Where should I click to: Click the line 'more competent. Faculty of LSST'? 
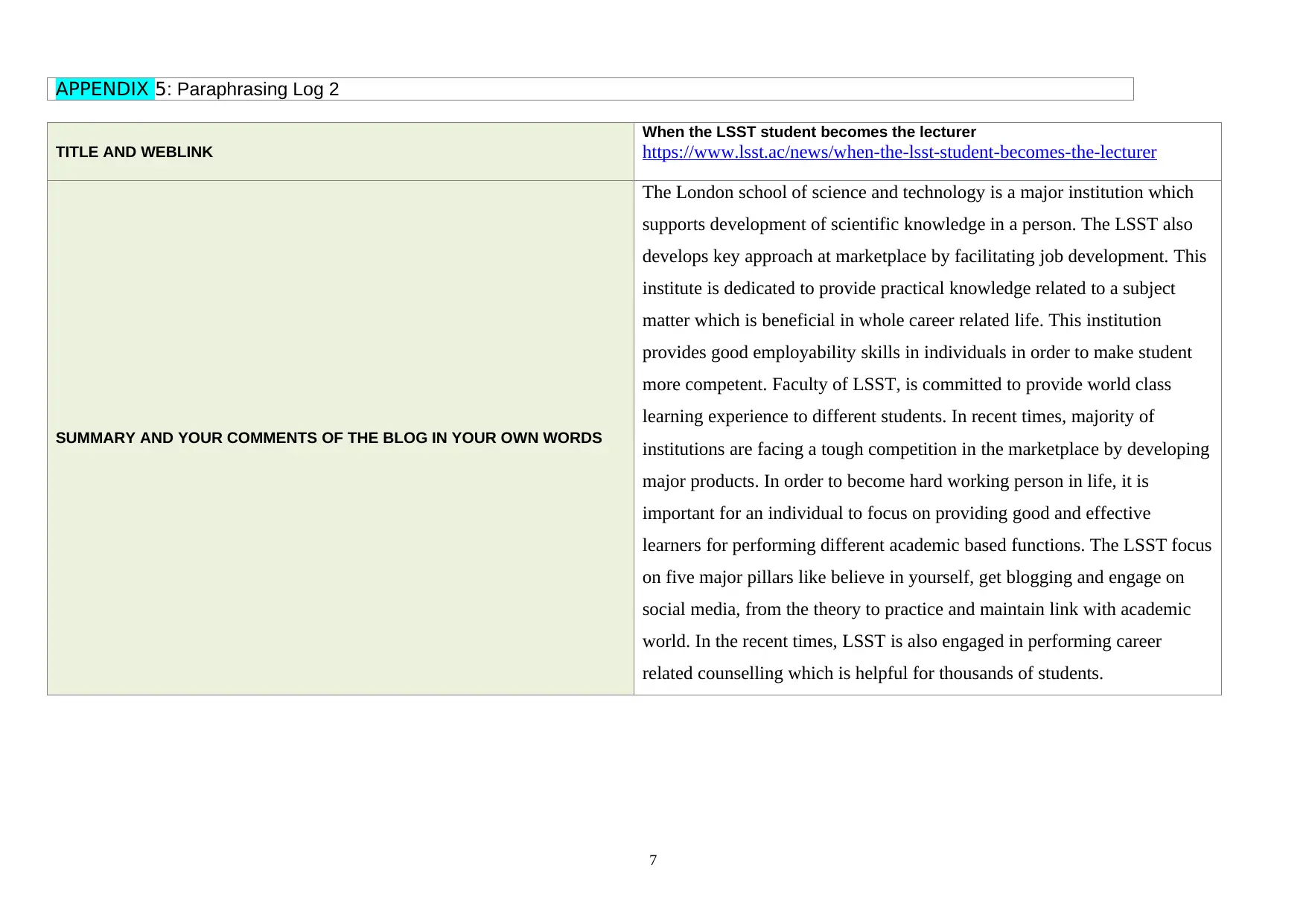[906, 385]
